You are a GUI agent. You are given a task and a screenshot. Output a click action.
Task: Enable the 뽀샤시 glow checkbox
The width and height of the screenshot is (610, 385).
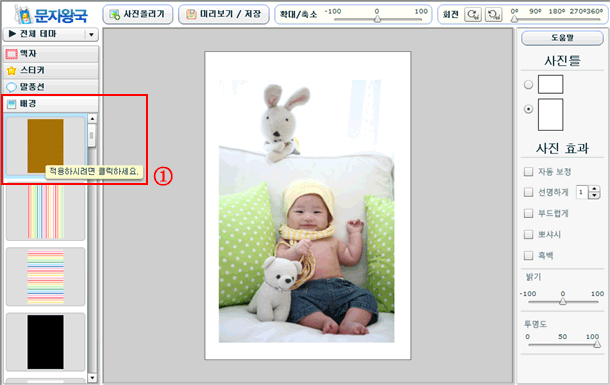click(x=528, y=234)
